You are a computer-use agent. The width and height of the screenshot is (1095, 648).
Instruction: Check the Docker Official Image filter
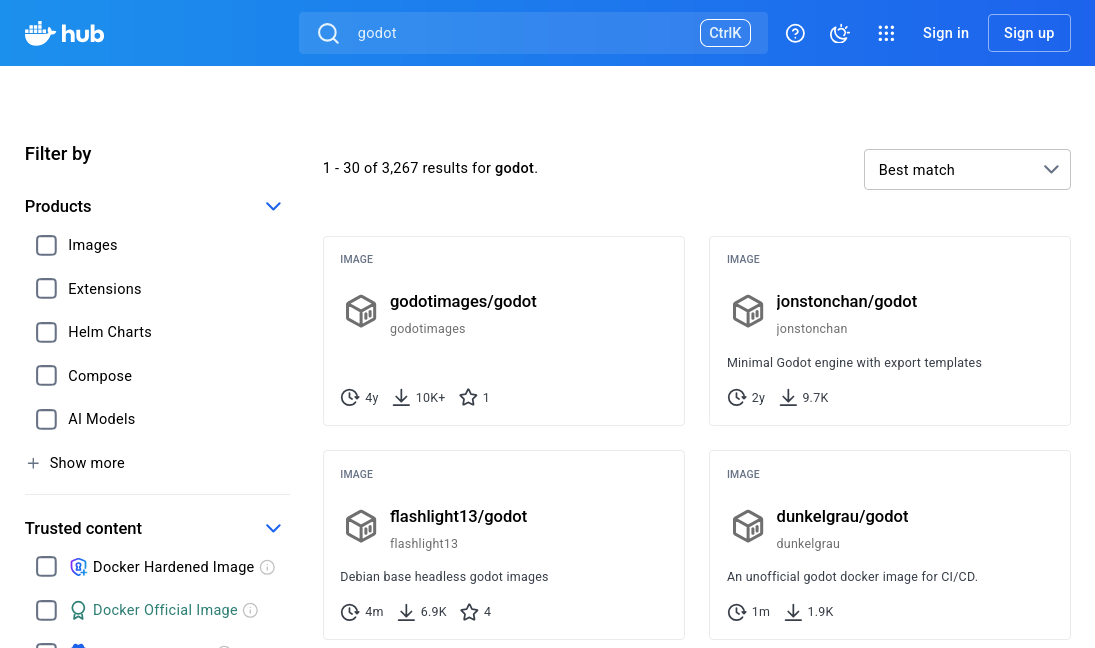(x=46, y=610)
